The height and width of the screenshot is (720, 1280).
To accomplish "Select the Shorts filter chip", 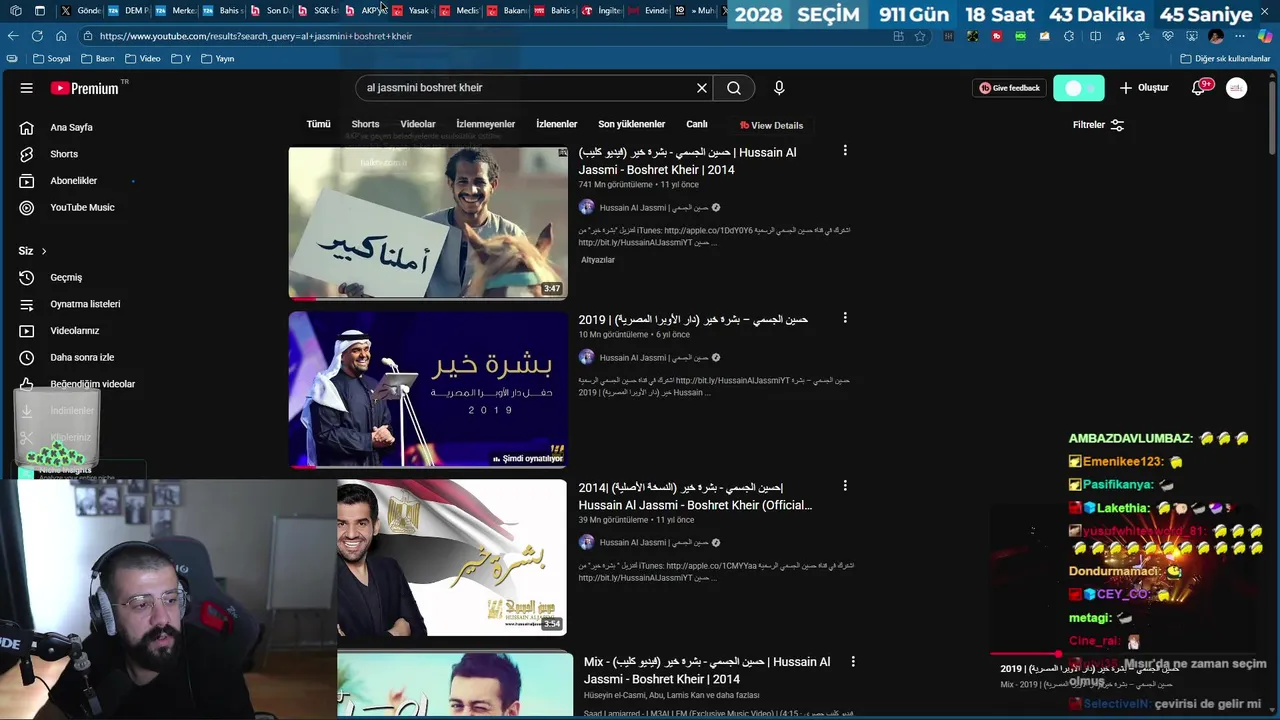I will [365, 124].
